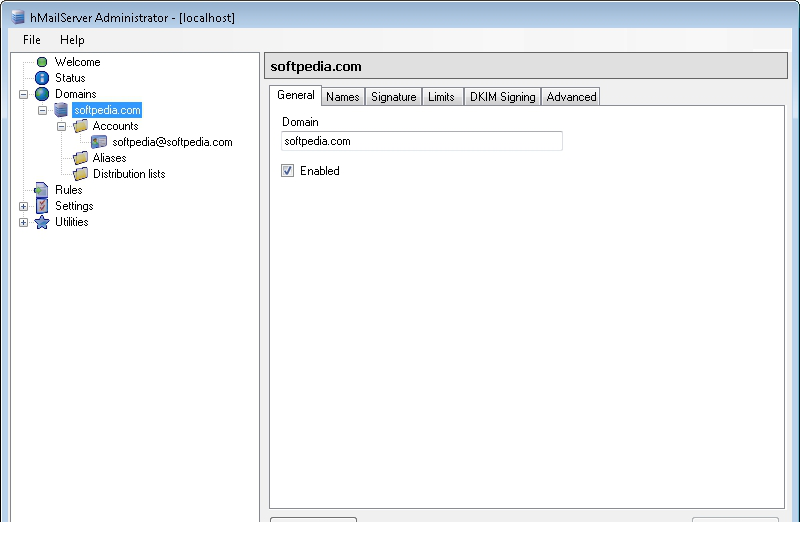This screenshot has height=542, width=800.
Task: Select the Rules tree label
Action: tap(69, 190)
